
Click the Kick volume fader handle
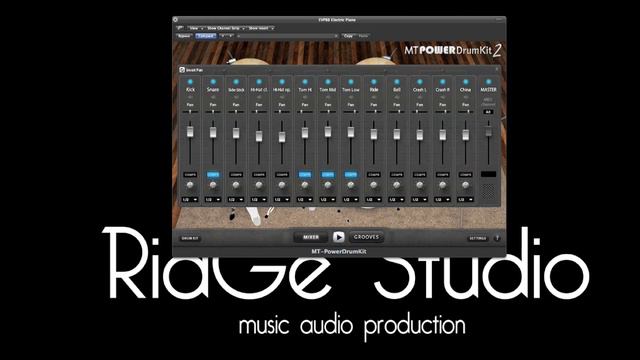(x=190, y=131)
